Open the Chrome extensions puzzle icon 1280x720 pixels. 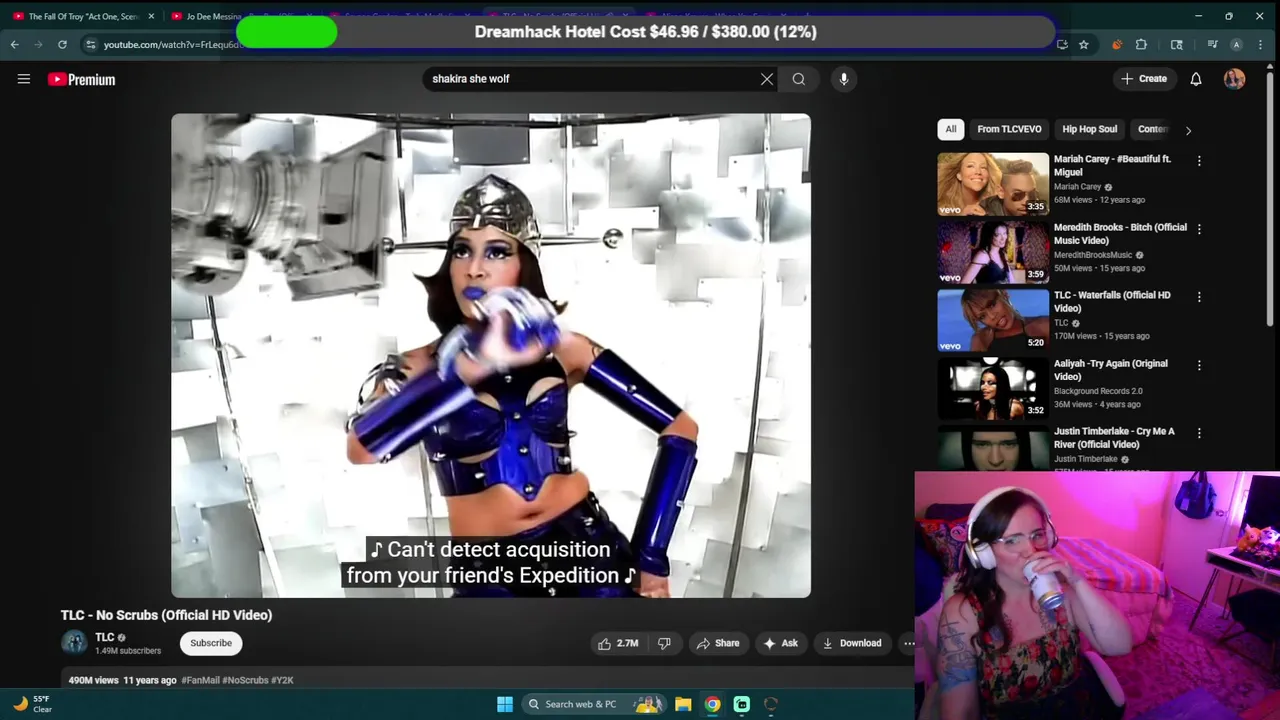(x=1141, y=44)
